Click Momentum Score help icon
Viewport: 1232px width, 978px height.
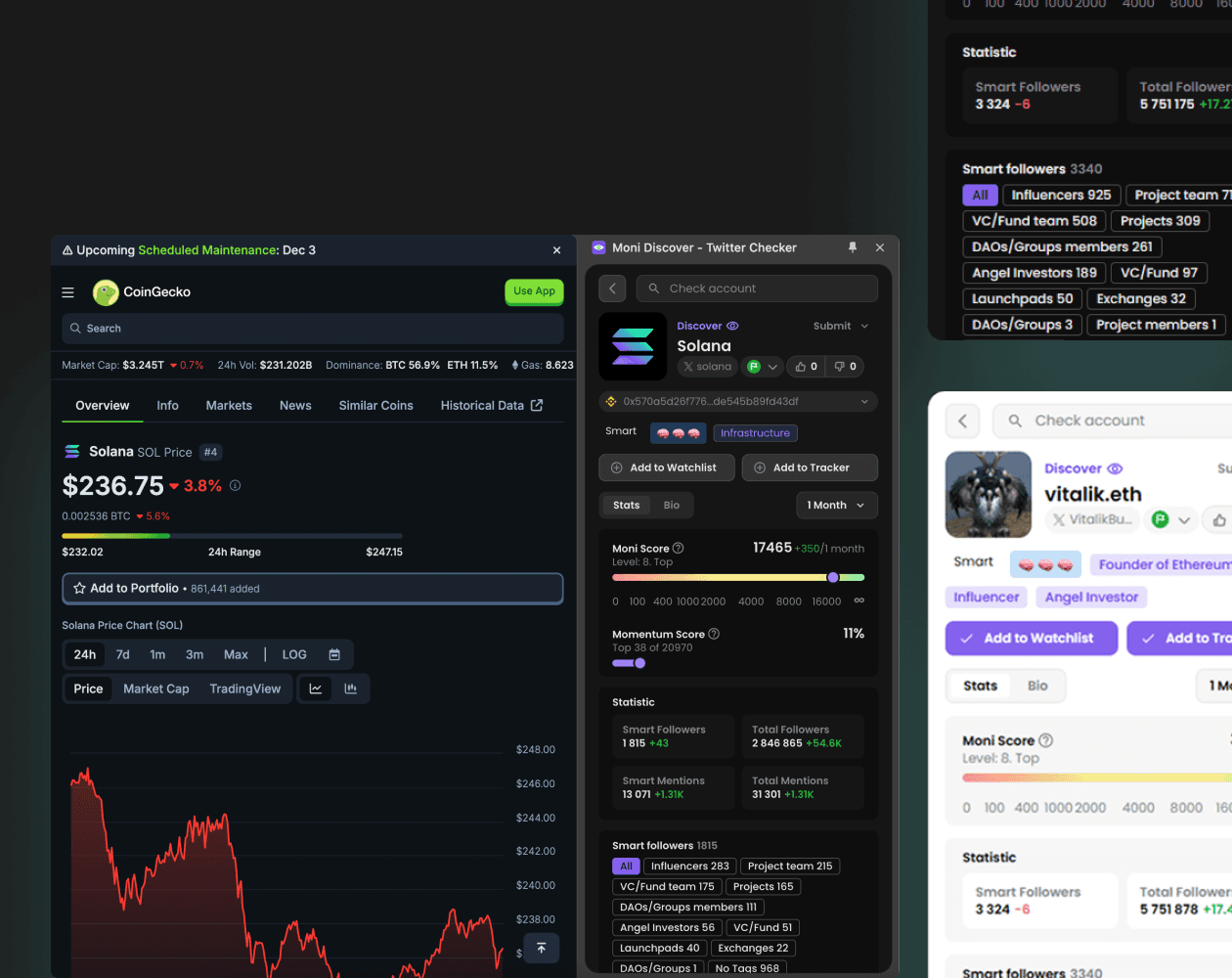(714, 634)
